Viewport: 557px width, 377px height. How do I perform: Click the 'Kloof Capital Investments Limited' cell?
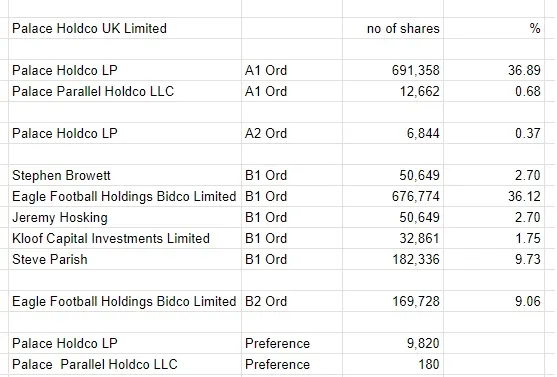pyautogui.click(x=125, y=238)
